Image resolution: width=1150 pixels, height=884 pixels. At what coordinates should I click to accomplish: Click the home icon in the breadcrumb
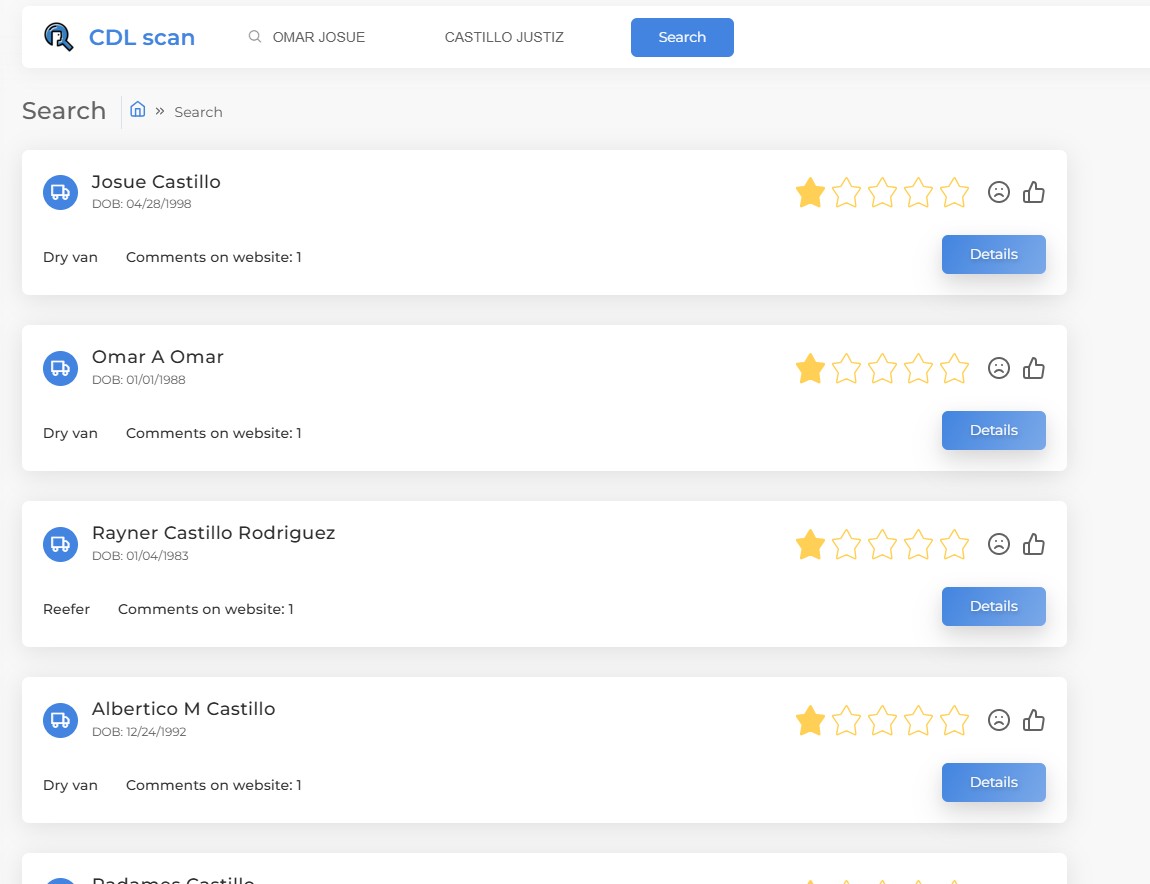[x=138, y=110]
